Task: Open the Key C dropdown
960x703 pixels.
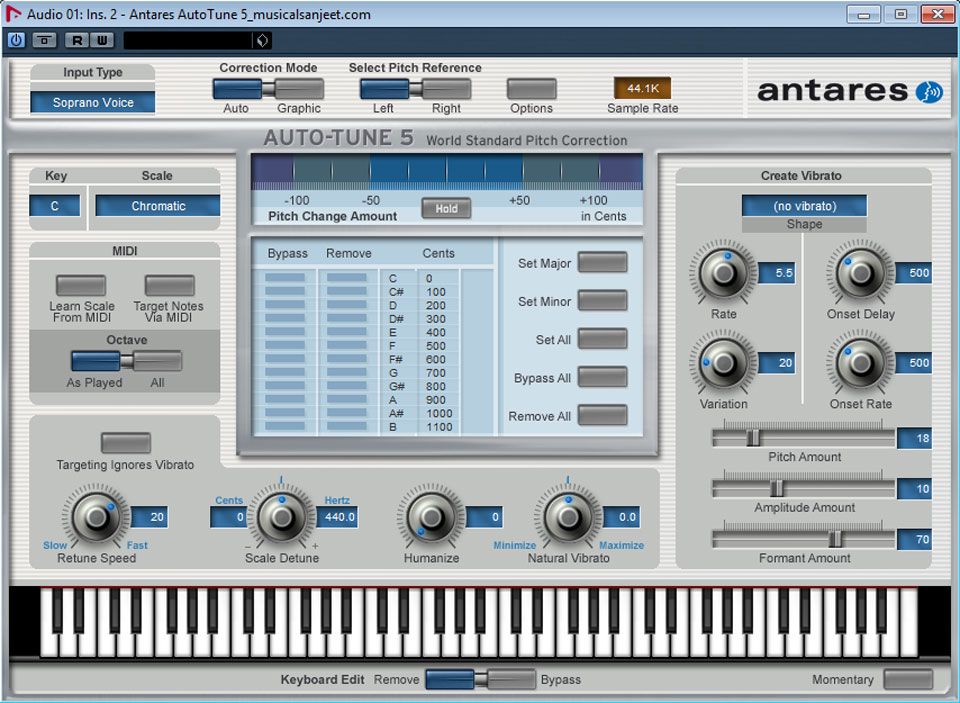Action: tap(54, 206)
